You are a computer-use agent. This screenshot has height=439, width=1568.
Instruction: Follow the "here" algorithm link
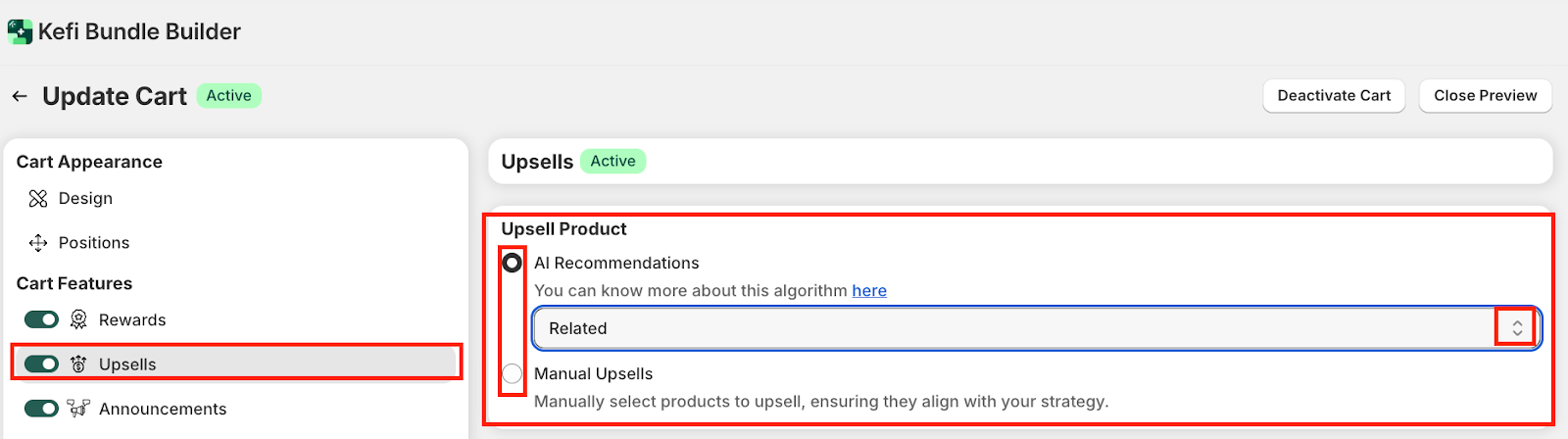click(869, 291)
